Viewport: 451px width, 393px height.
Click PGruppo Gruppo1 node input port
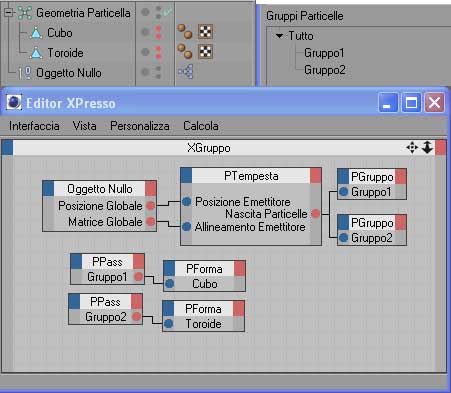(x=343, y=192)
